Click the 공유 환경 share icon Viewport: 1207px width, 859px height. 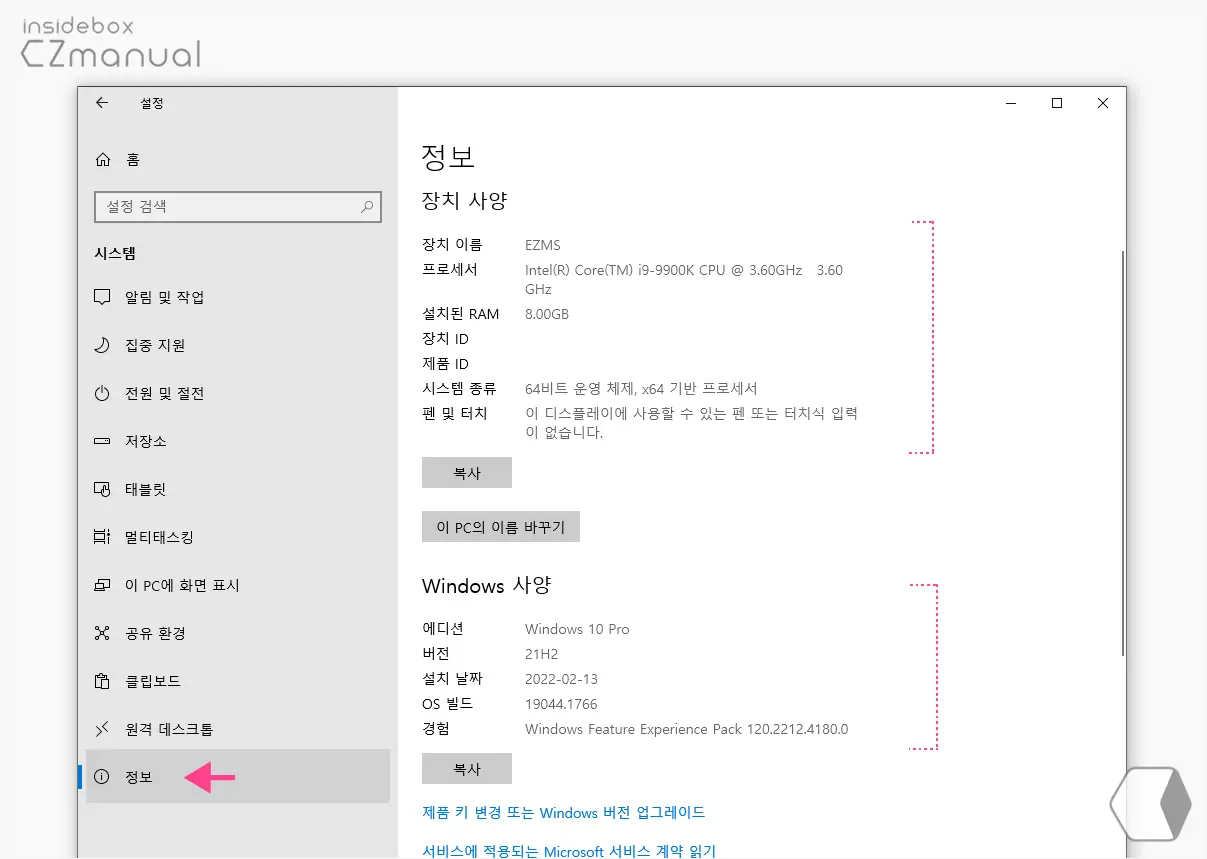(102, 633)
